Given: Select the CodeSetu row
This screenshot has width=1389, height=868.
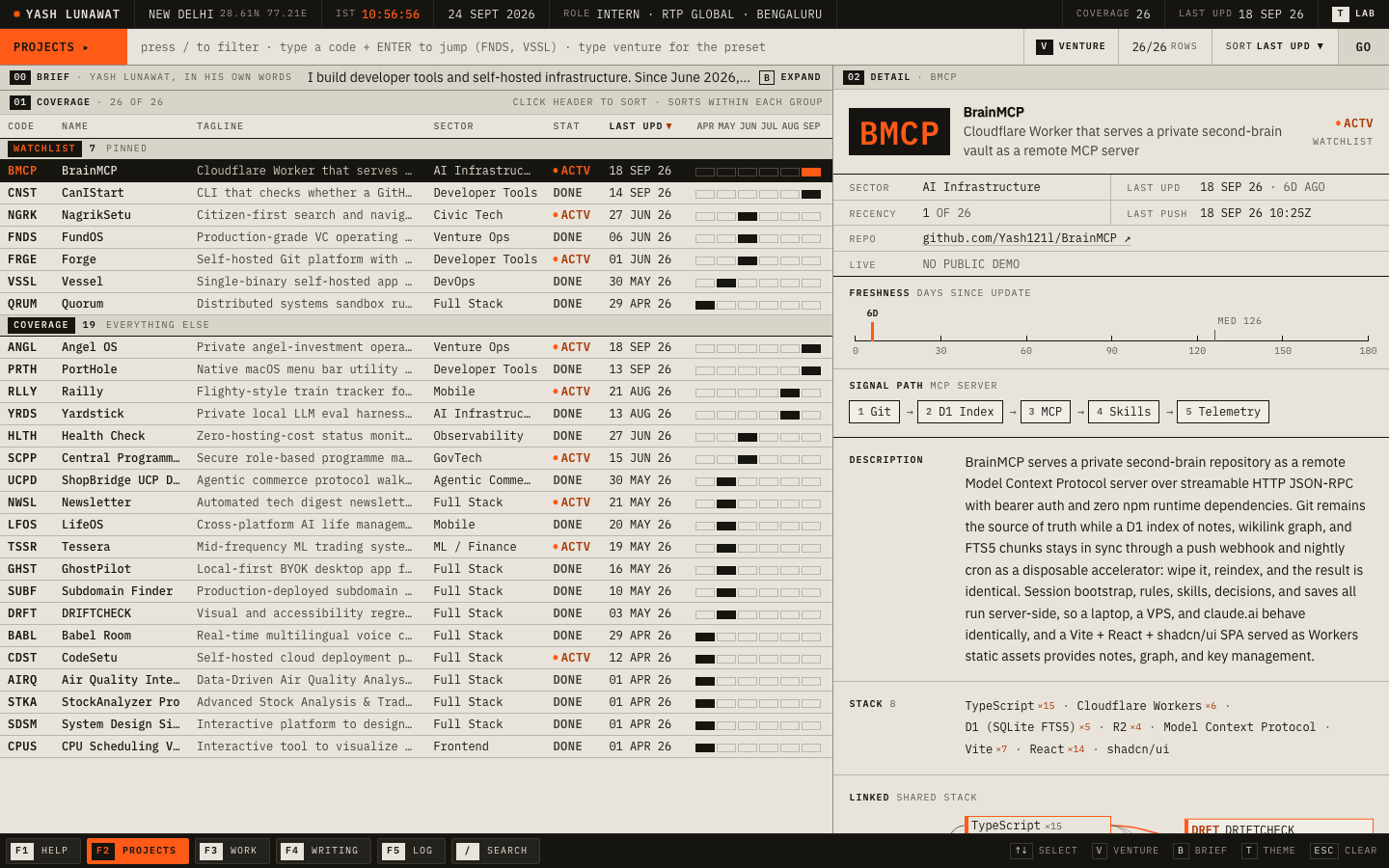Looking at the screenshot, I should point(416,658).
